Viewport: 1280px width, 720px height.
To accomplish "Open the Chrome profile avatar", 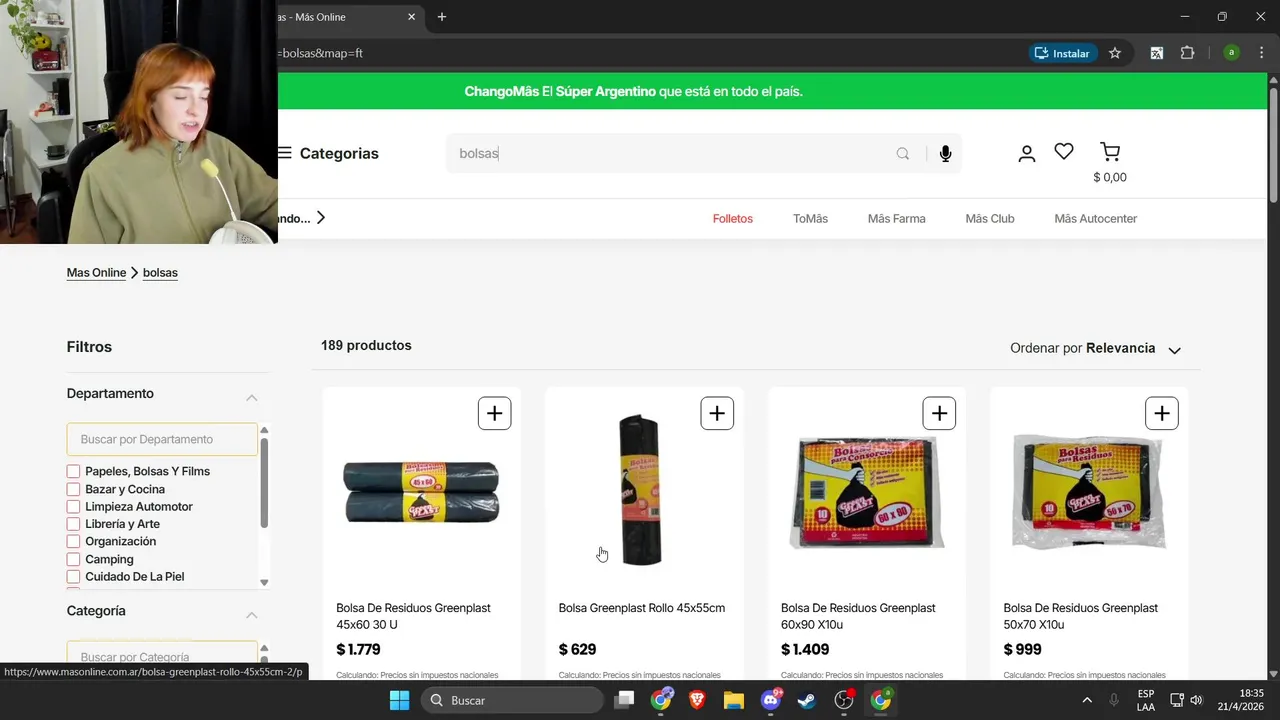I will [1232, 53].
